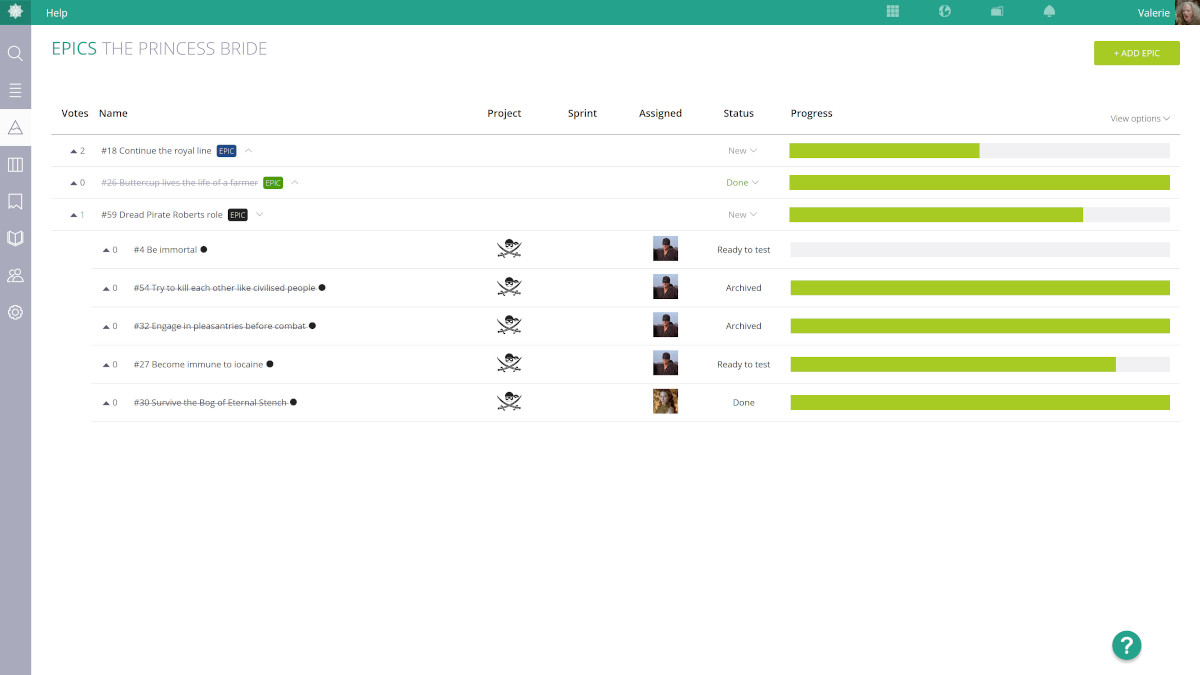Select the epics triangle sidebar icon

pos(15,127)
